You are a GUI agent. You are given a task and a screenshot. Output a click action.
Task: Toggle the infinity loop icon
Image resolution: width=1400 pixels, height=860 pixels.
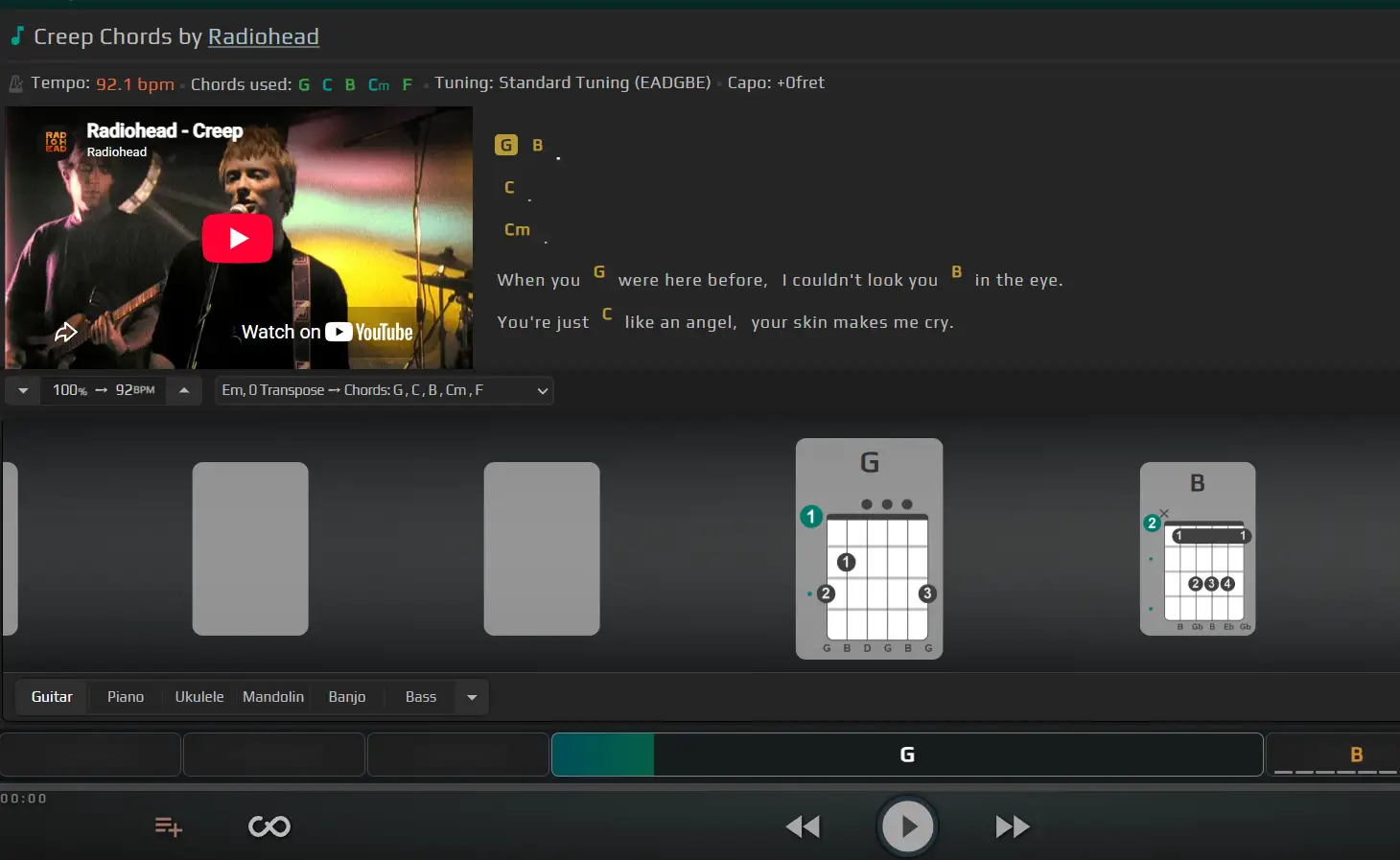pos(269,826)
